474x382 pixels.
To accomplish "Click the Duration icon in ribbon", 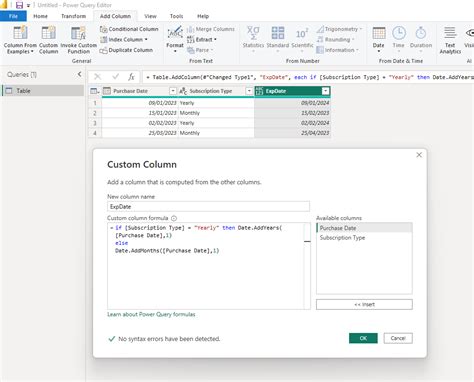I will (x=421, y=33).
